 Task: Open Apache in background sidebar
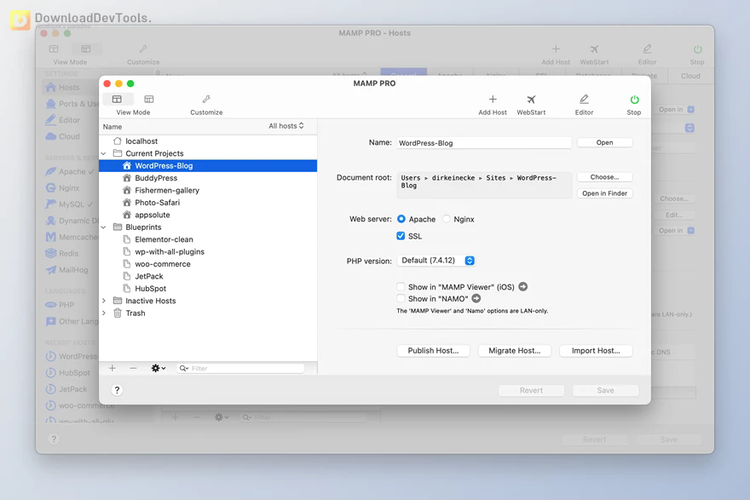click(70, 171)
